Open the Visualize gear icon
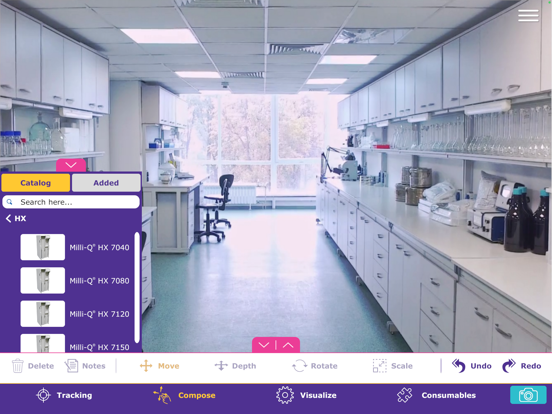This screenshot has height=414, width=552. click(285, 395)
